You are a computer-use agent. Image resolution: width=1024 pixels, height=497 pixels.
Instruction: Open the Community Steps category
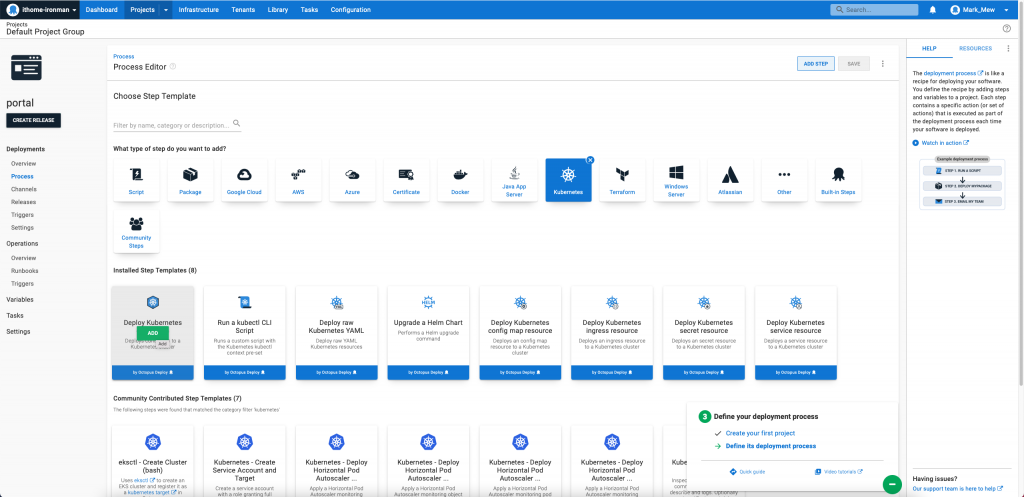[x=136, y=231]
